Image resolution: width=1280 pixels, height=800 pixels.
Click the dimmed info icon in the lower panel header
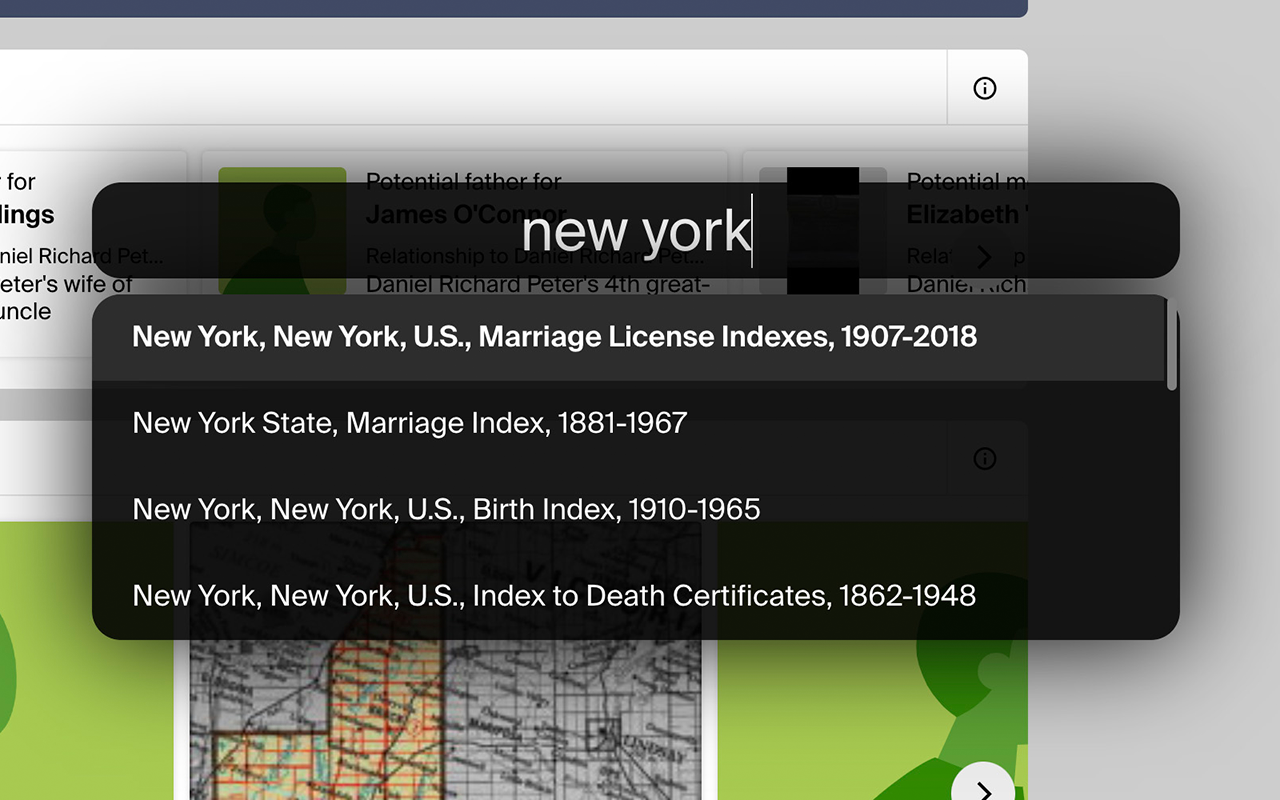pos(985,458)
